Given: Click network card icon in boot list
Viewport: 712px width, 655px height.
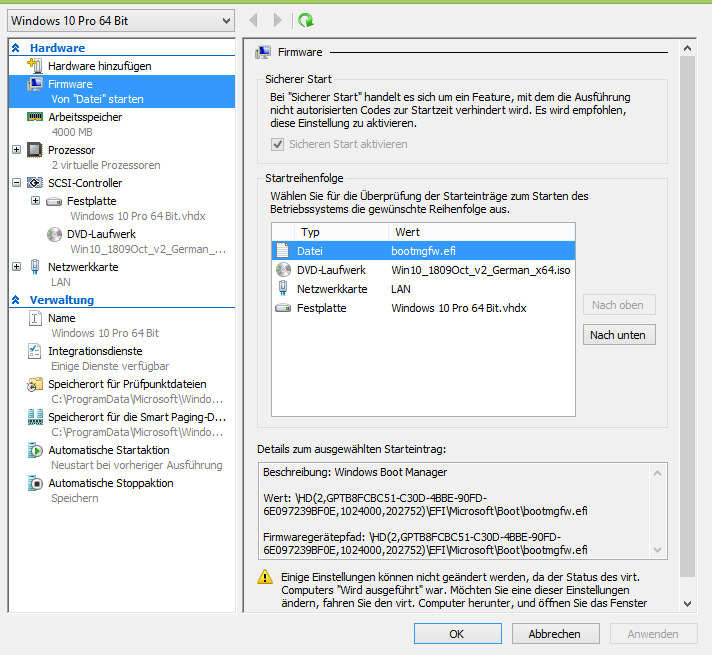Looking at the screenshot, I should click(283, 288).
